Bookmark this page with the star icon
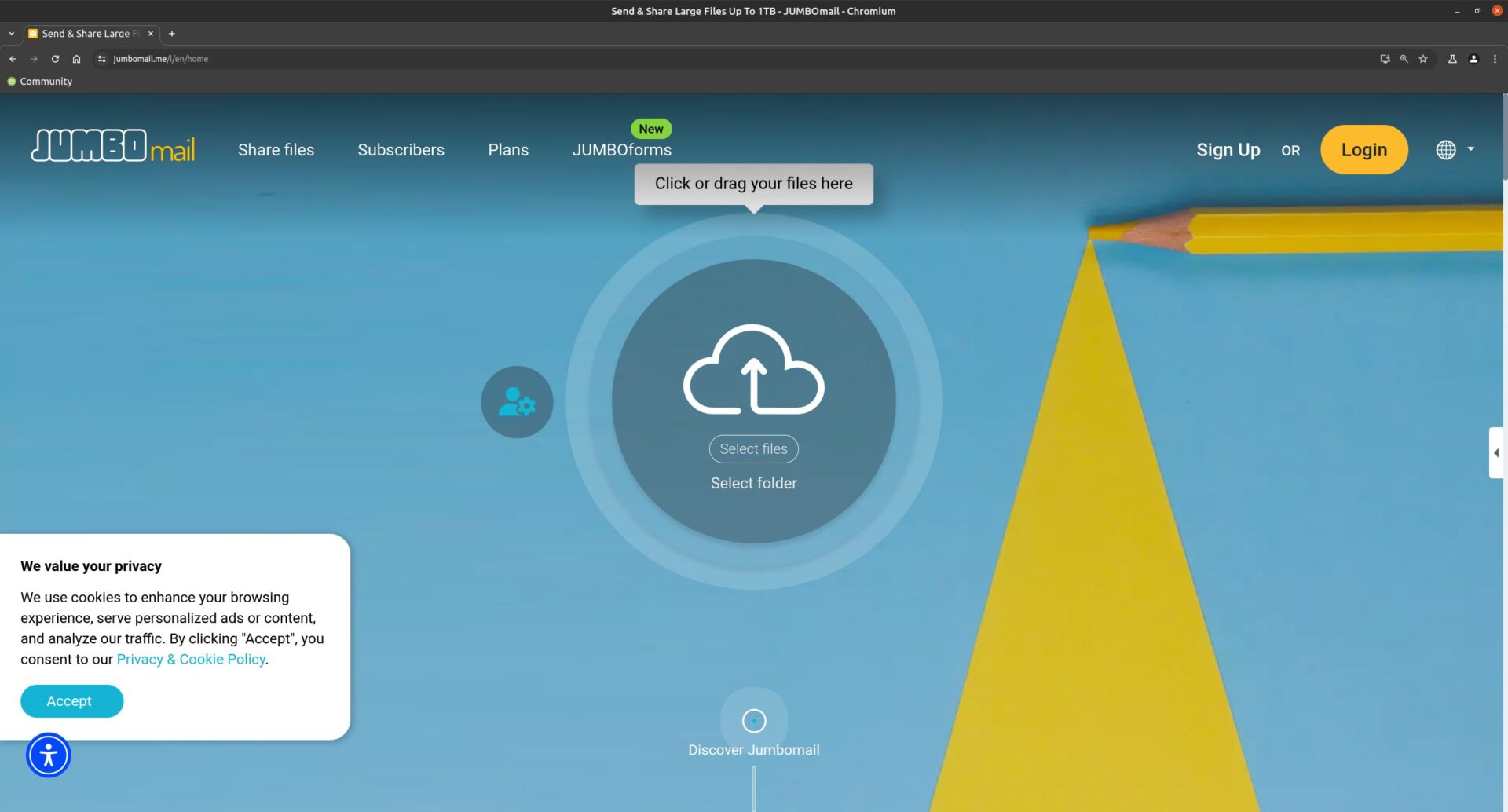The image size is (1508, 812). point(1422,59)
